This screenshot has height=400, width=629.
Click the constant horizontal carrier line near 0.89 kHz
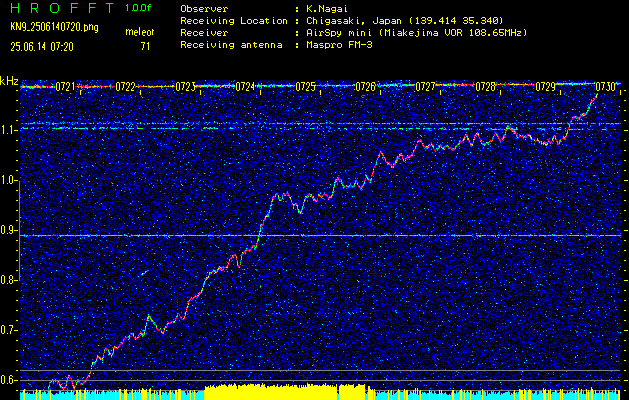[320, 236]
